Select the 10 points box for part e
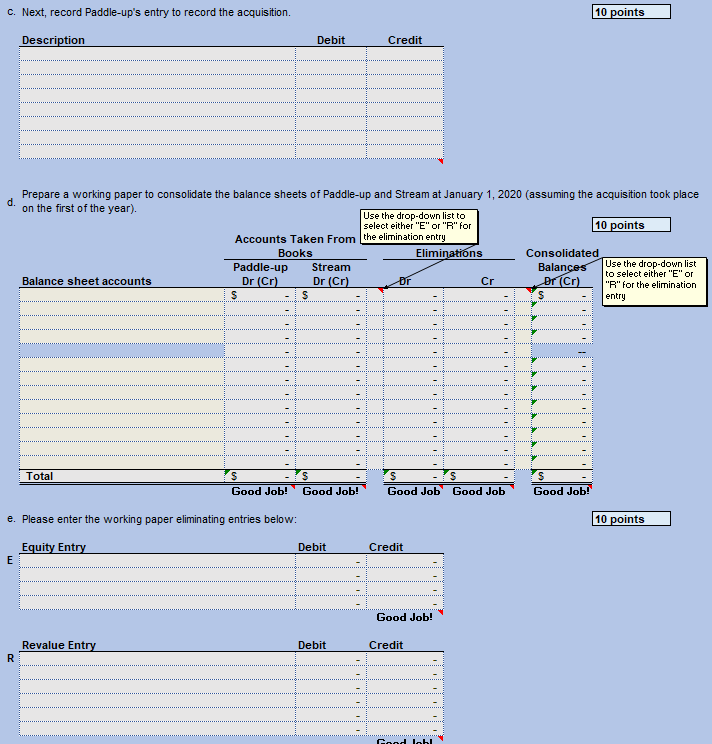The height and width of the screenshot is (744, 712). pos(631,519)
